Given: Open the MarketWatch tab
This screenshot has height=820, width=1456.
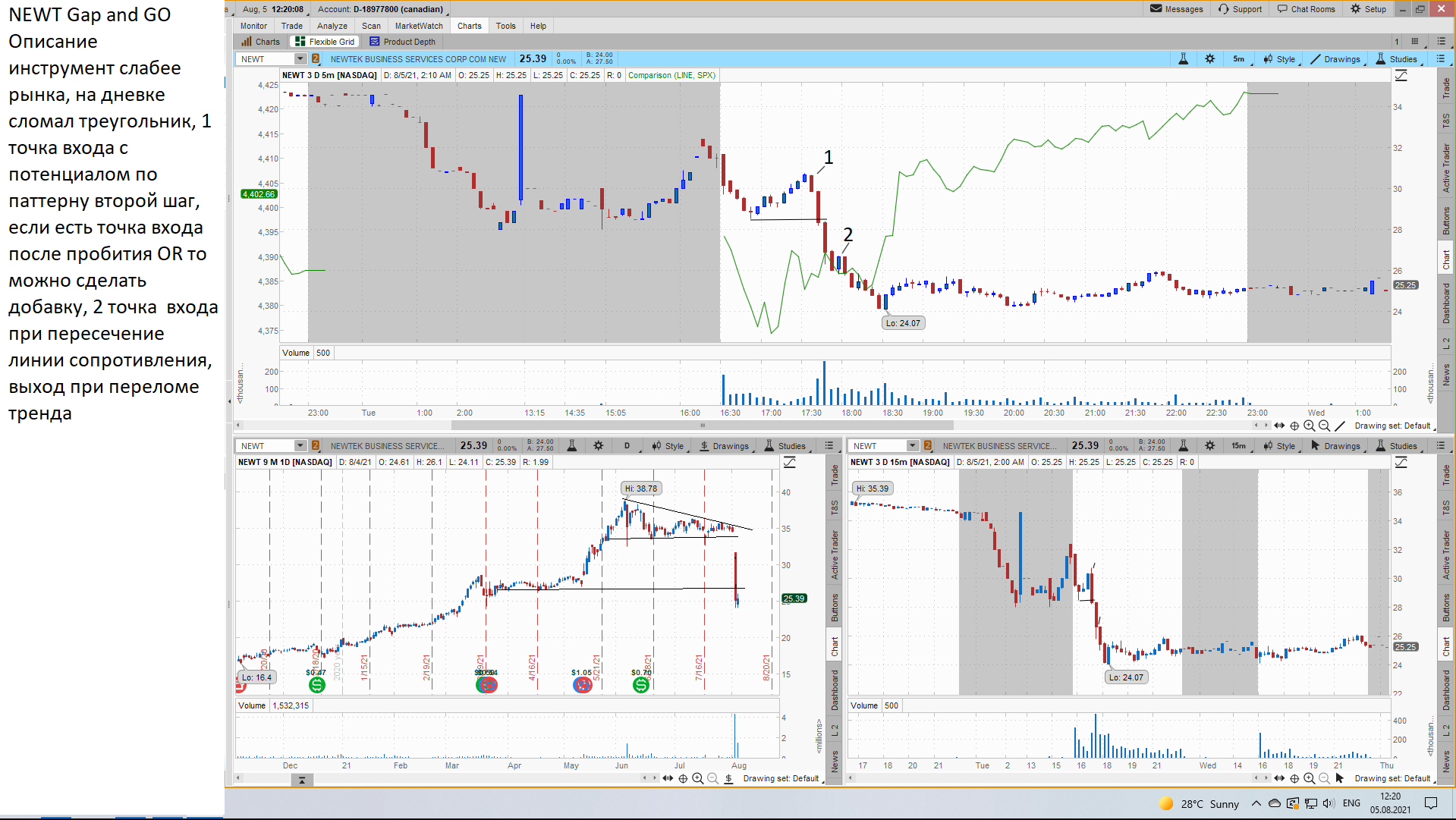Looking at the screenshot, I should click(x=419, y=26).
